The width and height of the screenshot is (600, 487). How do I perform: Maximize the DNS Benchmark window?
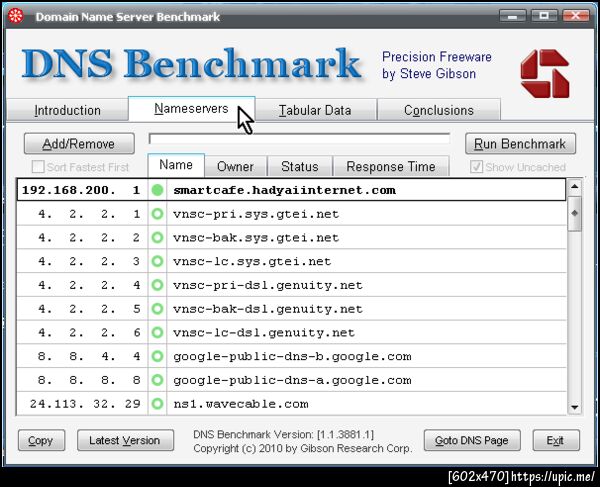point(544,16)
